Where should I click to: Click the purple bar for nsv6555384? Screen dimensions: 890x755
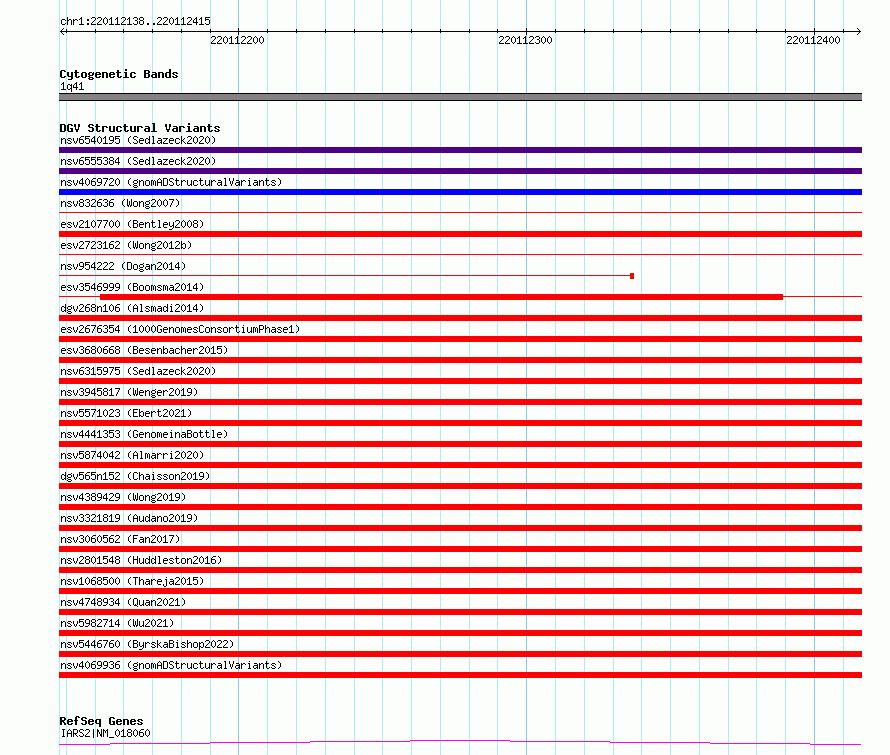tap(460, 171)
